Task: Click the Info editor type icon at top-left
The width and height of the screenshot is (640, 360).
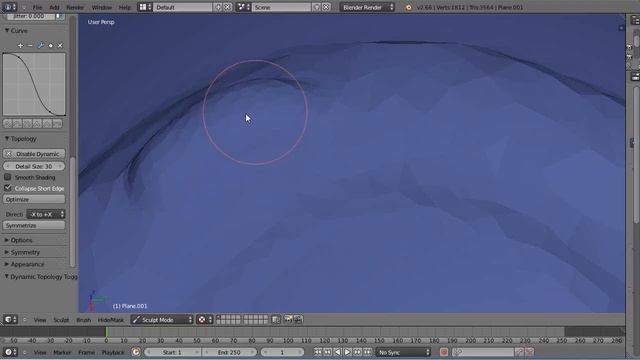Action: [x=9, y=7]
